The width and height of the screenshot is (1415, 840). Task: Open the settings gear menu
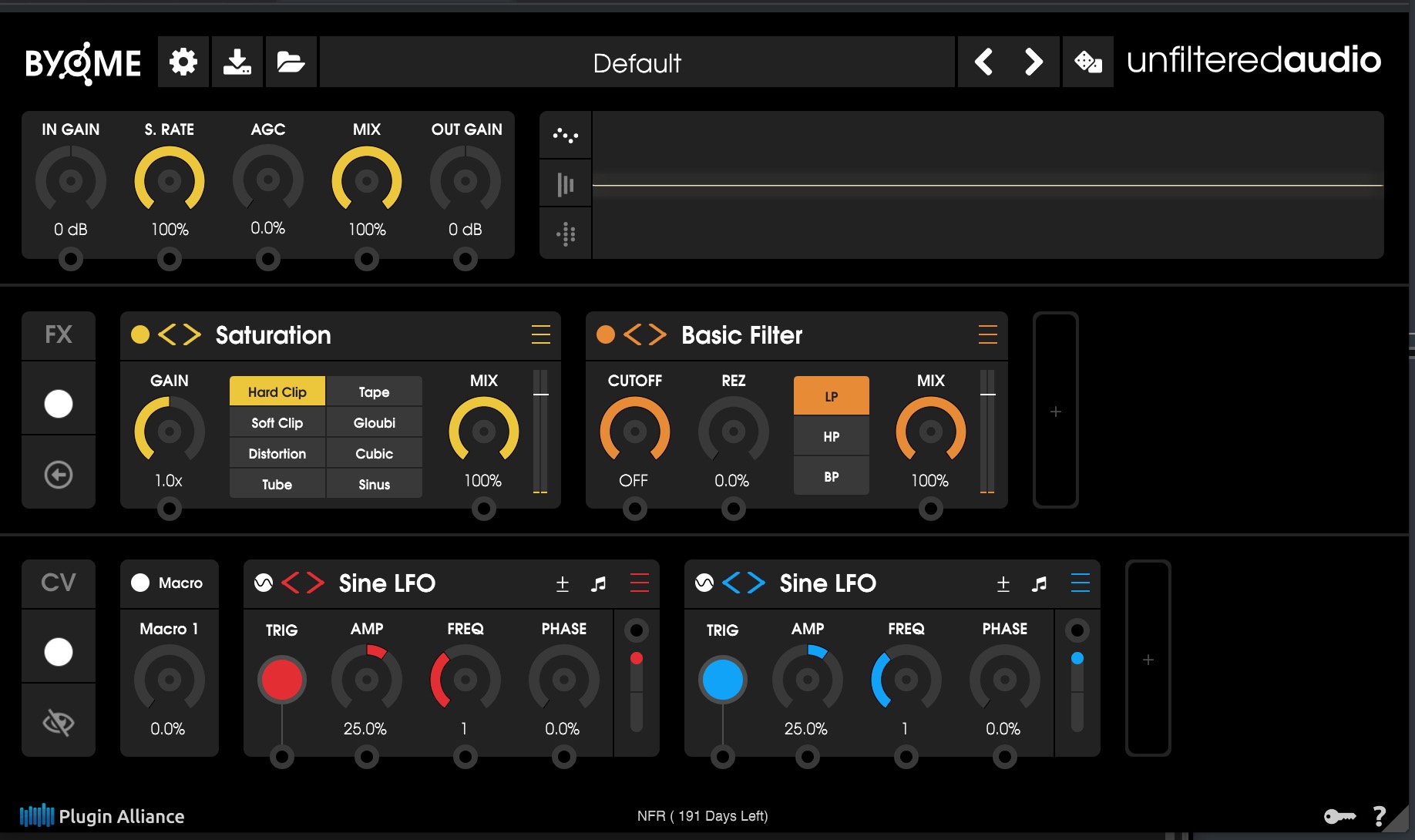pos(183,62)
